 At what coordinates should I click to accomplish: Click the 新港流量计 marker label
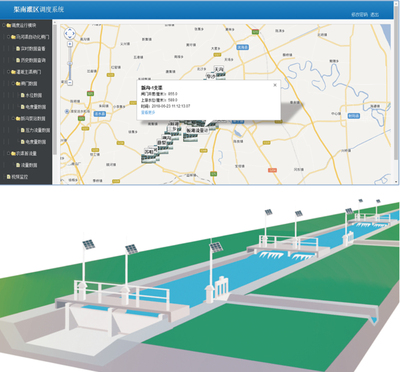pyautogui.click(x=197, y=130)
